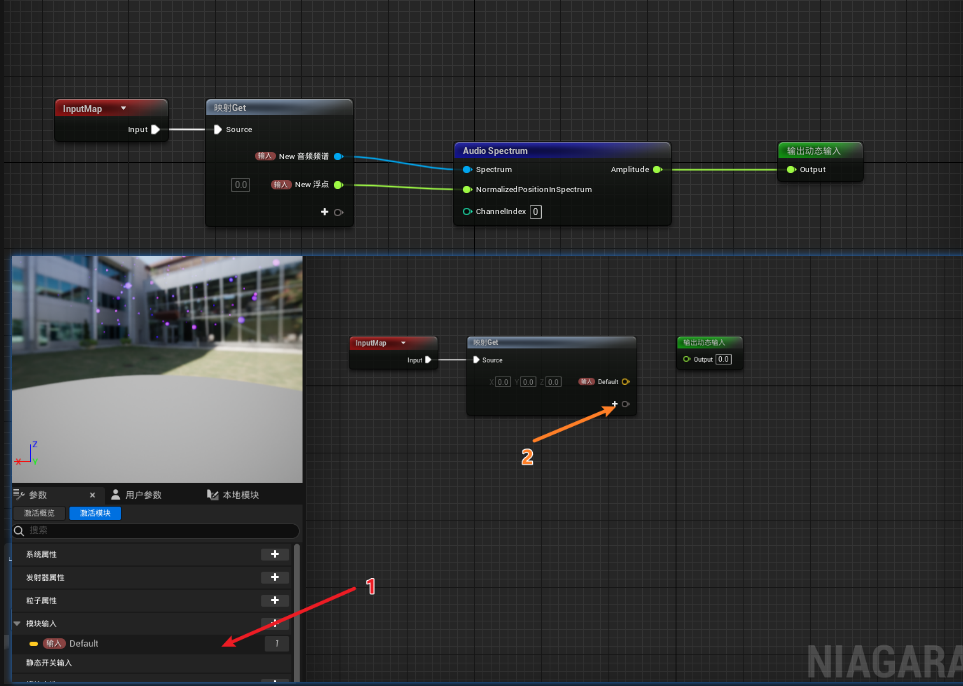Click the 本地模块 tab icon
963x686 pixels.
[212, 494]
